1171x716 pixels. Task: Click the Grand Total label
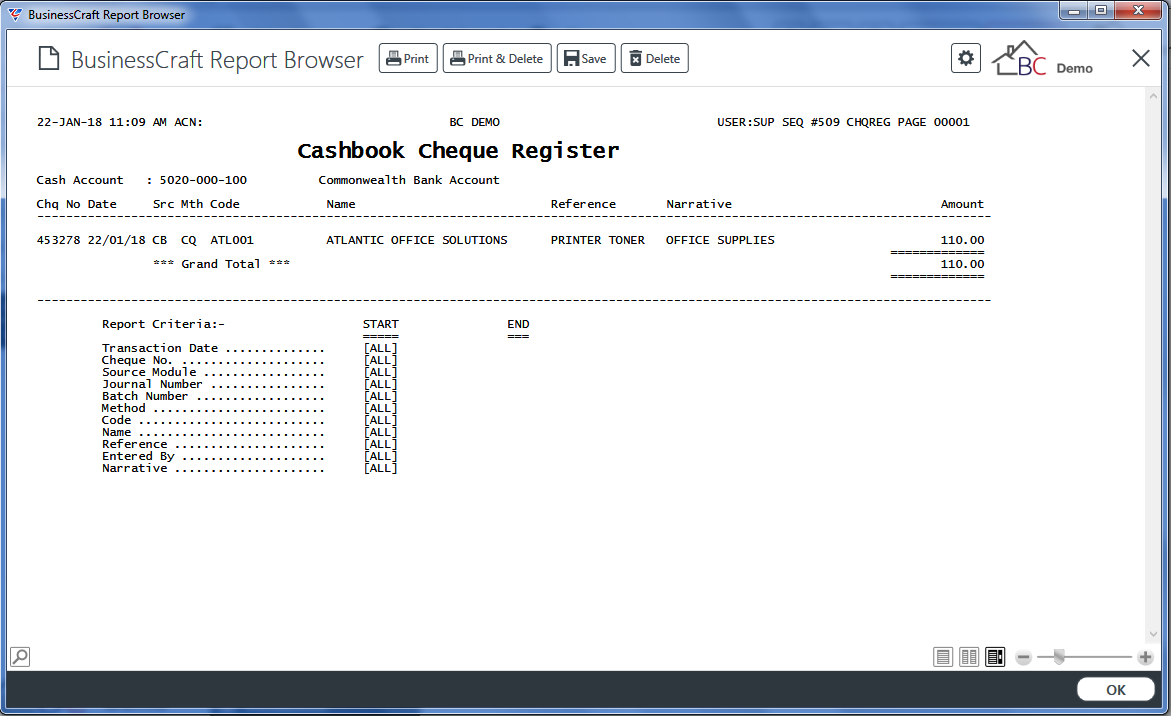tap(221, 264)
